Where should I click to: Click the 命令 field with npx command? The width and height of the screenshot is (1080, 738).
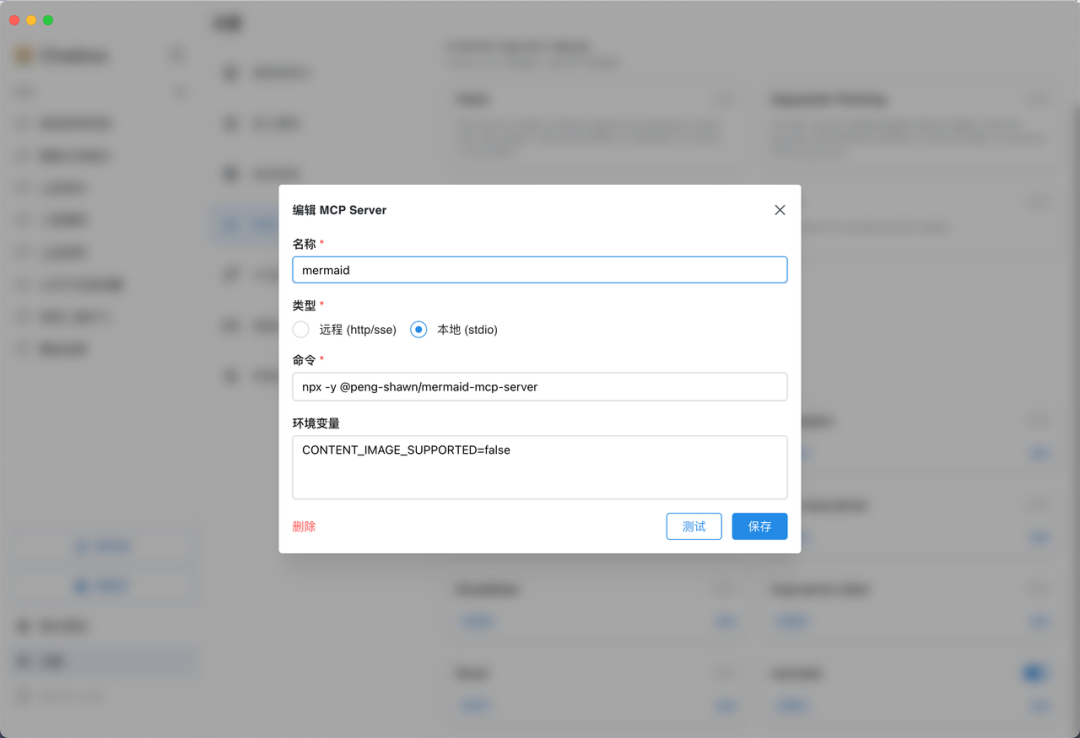539,387
